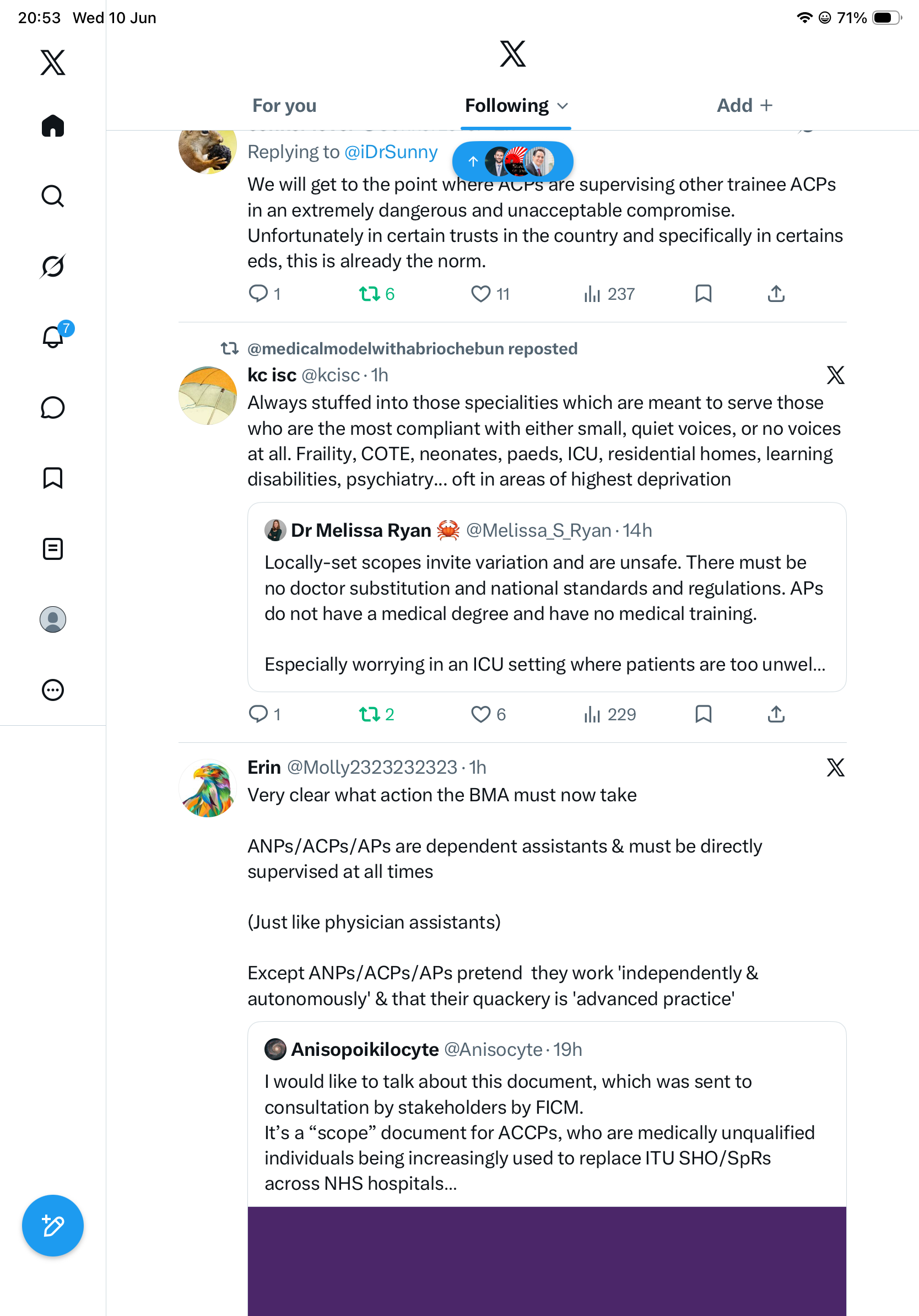919x1316 pixels.
Task: Like the kc isc post
Action: (488, 714)
